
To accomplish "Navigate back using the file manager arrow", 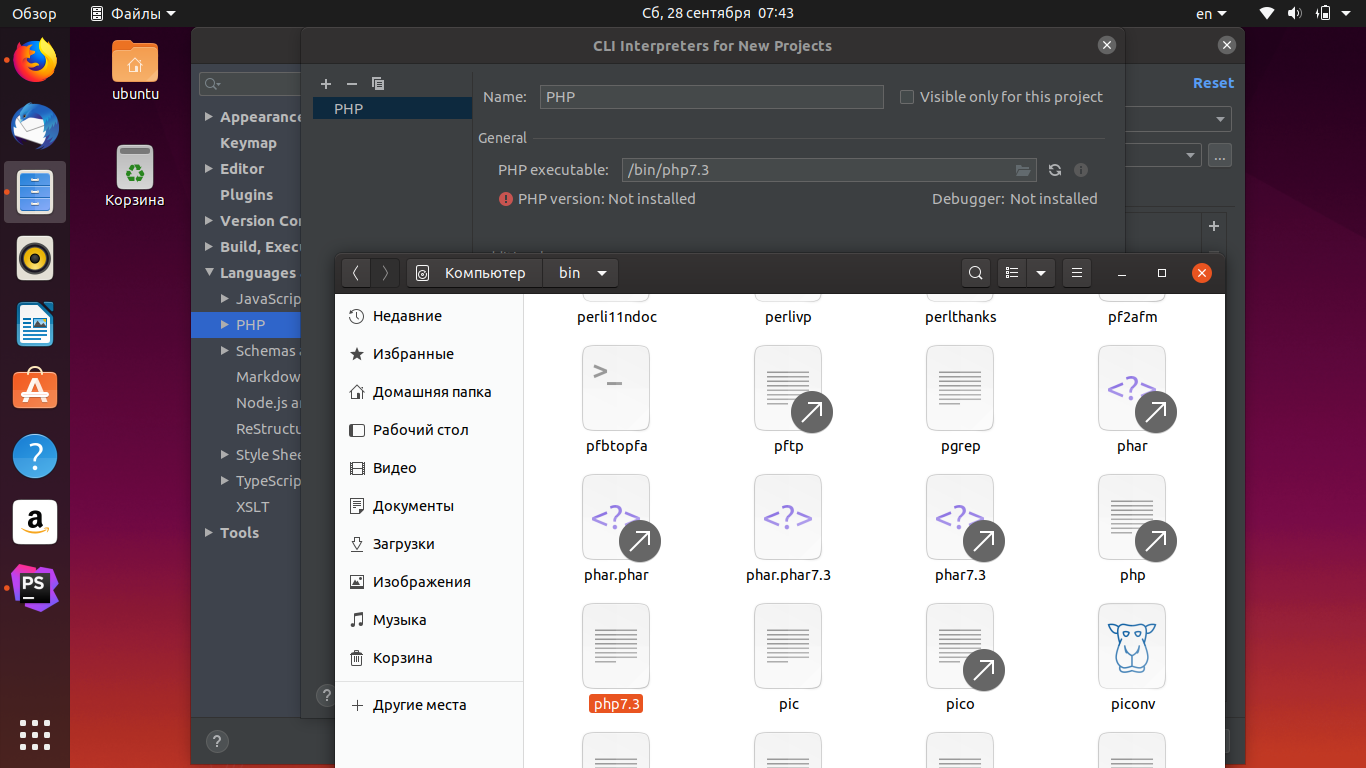I will (x=356, y=272).
